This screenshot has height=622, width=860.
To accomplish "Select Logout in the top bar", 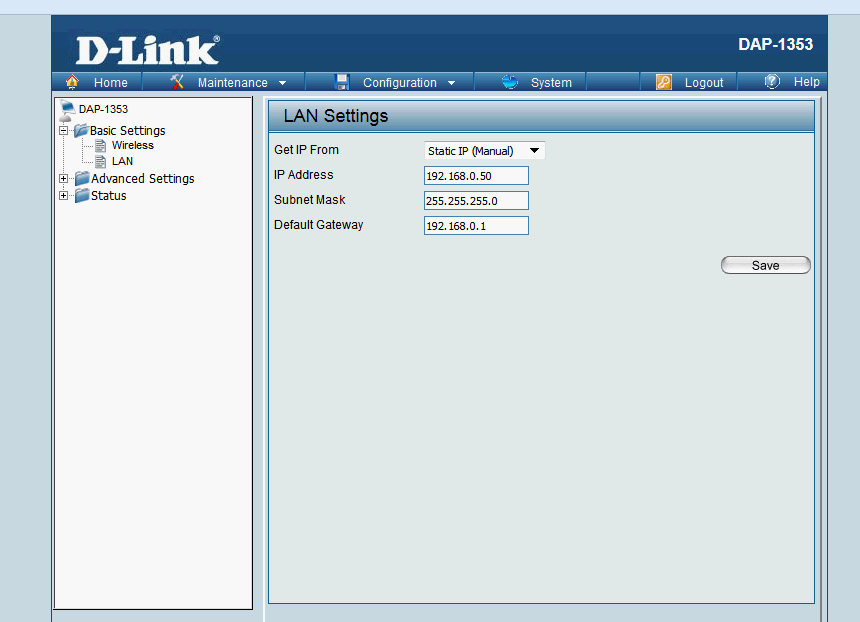I will [704, 82].
